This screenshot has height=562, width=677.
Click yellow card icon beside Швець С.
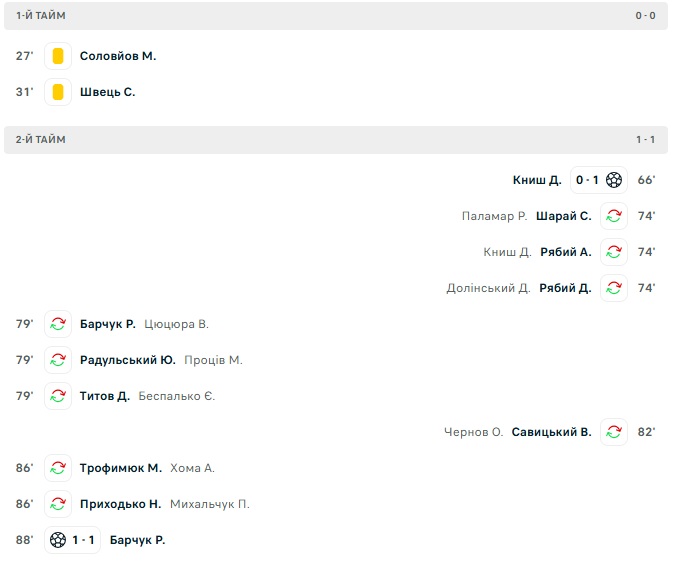coord(58,92)
